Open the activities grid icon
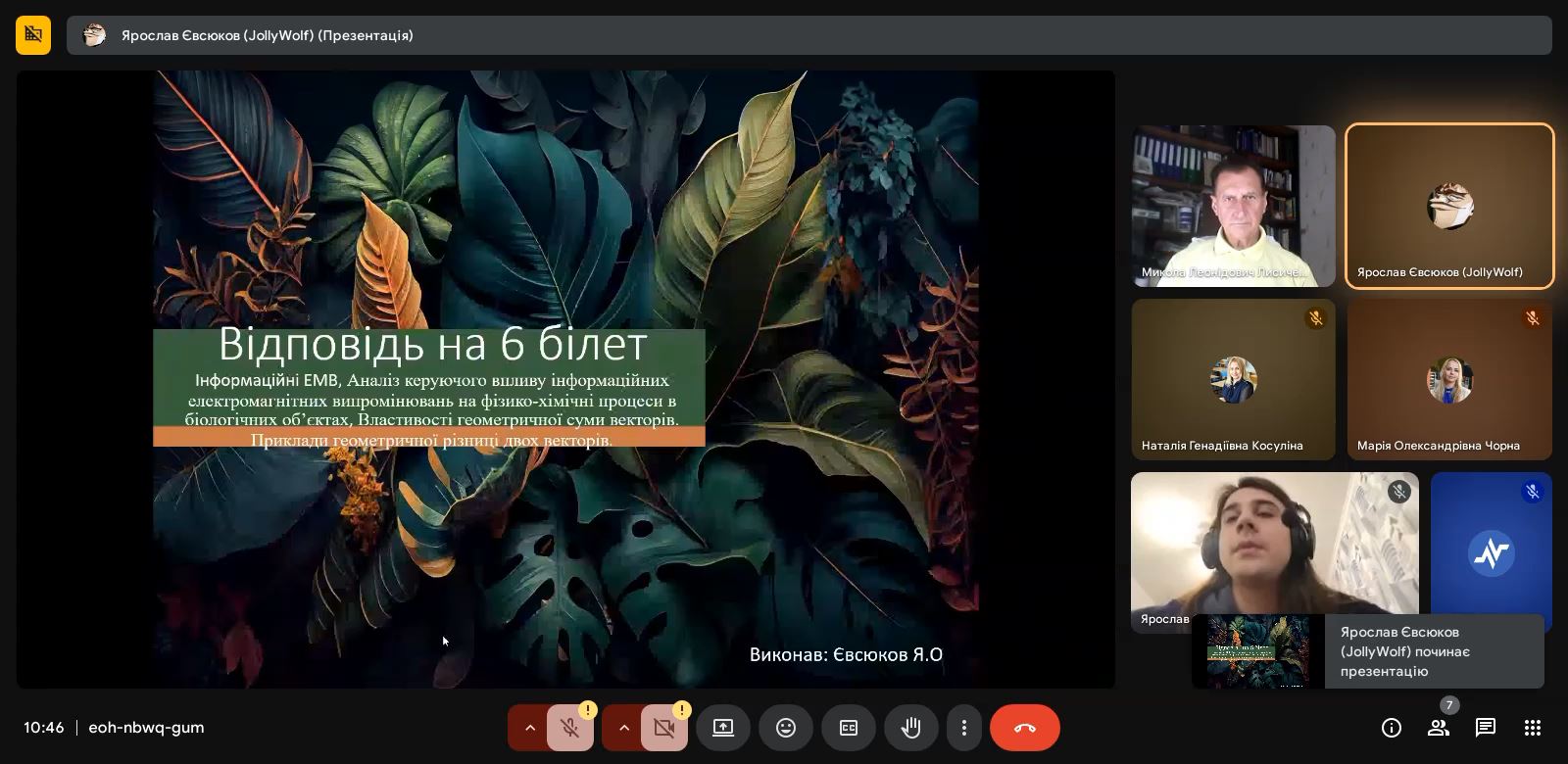Viewport: 1568px width, 764px height. coord(1533,728)
